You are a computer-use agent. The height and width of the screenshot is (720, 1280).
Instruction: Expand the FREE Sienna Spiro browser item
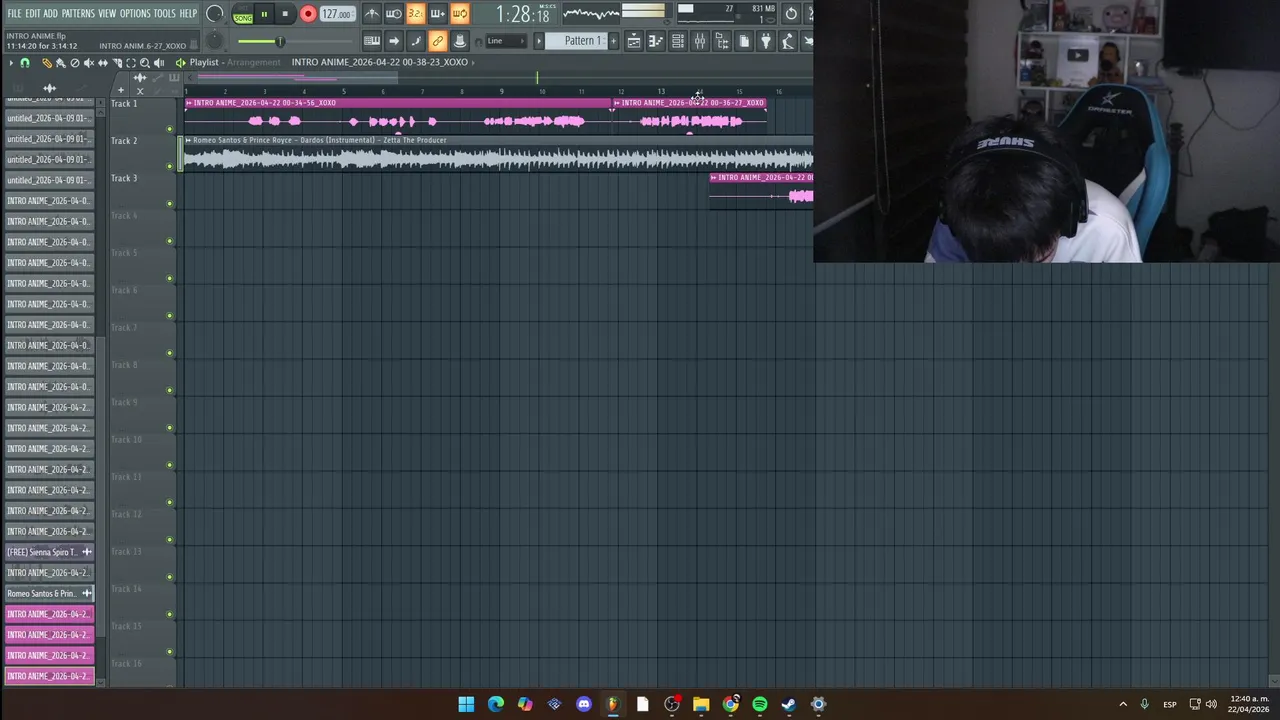point(86,552)
